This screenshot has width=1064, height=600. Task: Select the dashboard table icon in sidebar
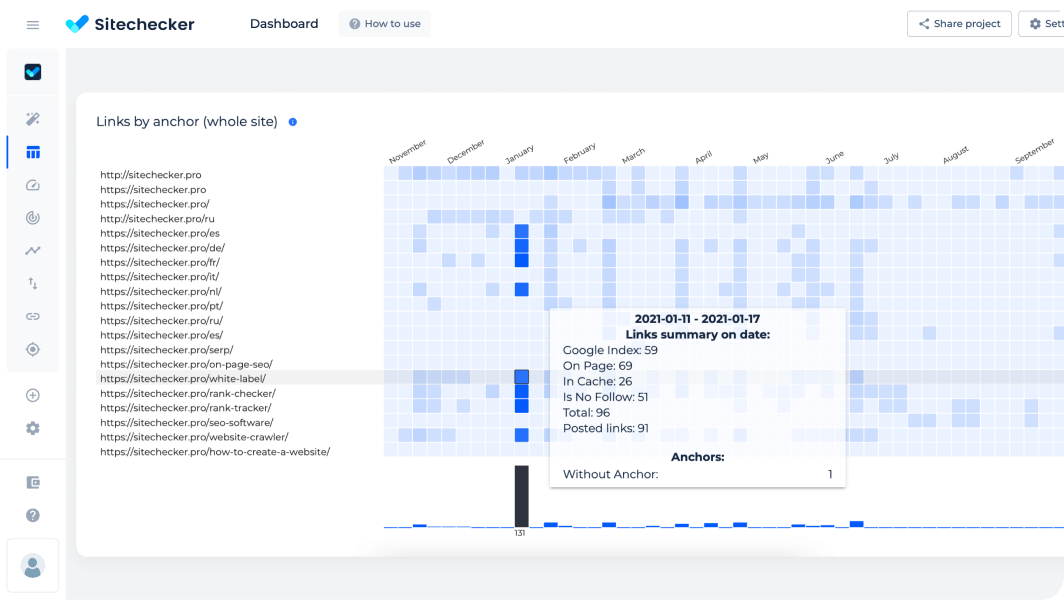point(33,152)
